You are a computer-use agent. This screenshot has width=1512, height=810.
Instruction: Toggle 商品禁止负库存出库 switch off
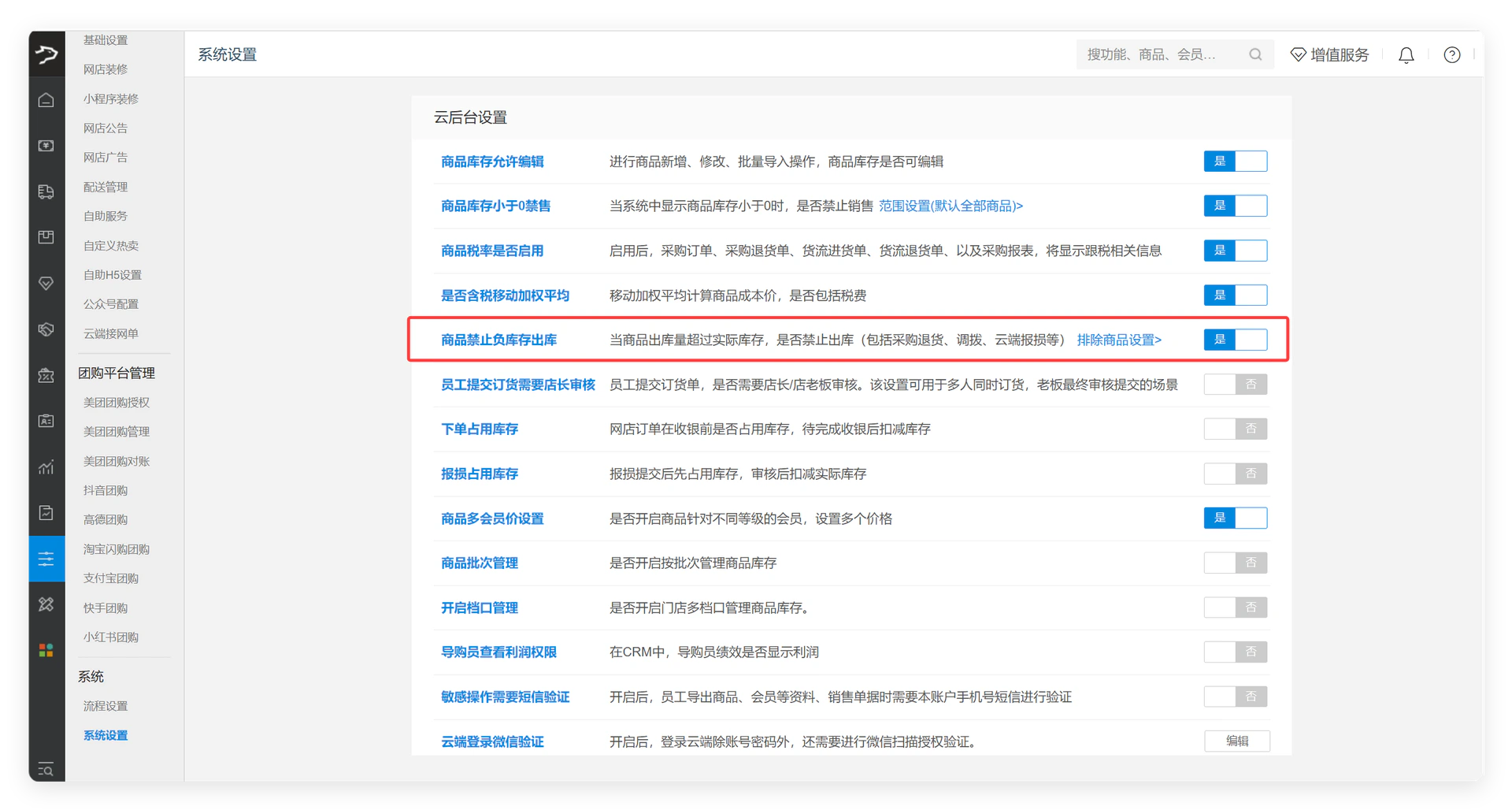pyautogui.click(x=1235, y=340)
